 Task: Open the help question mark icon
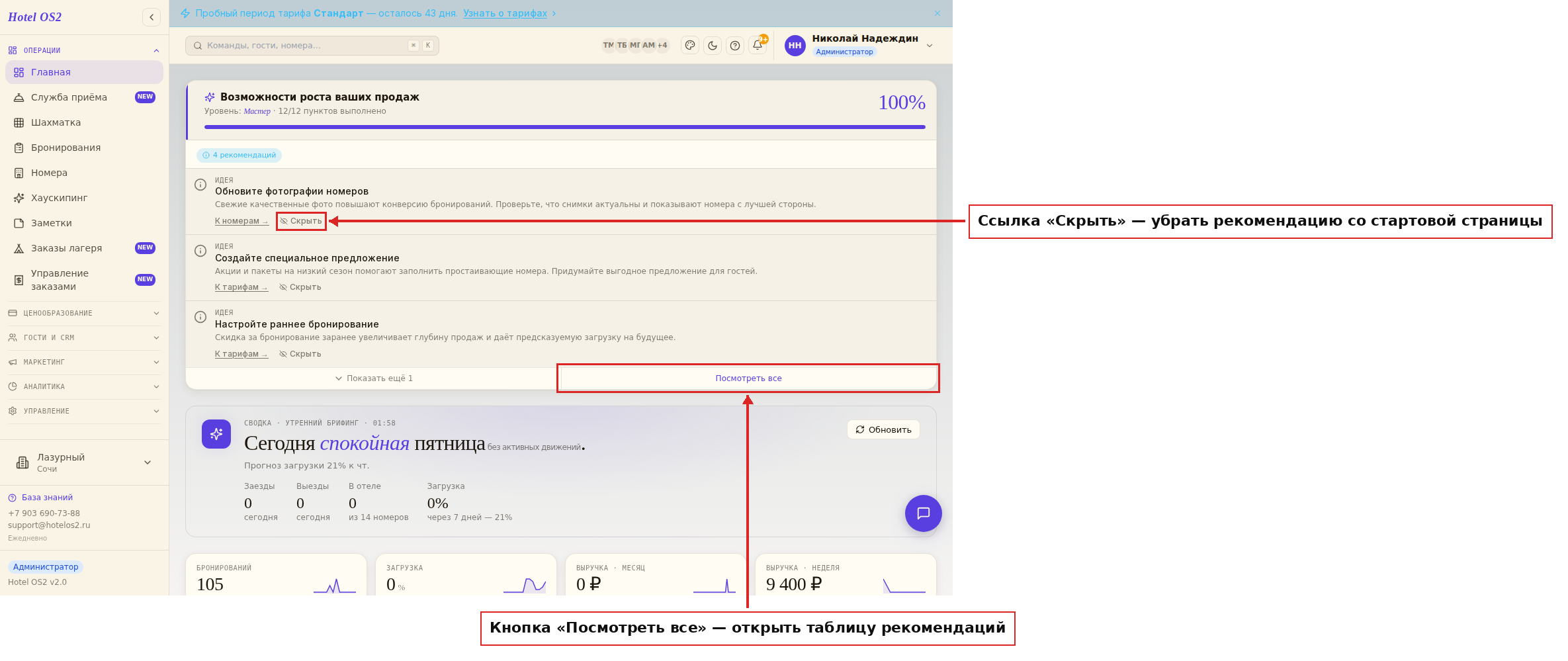735,46
